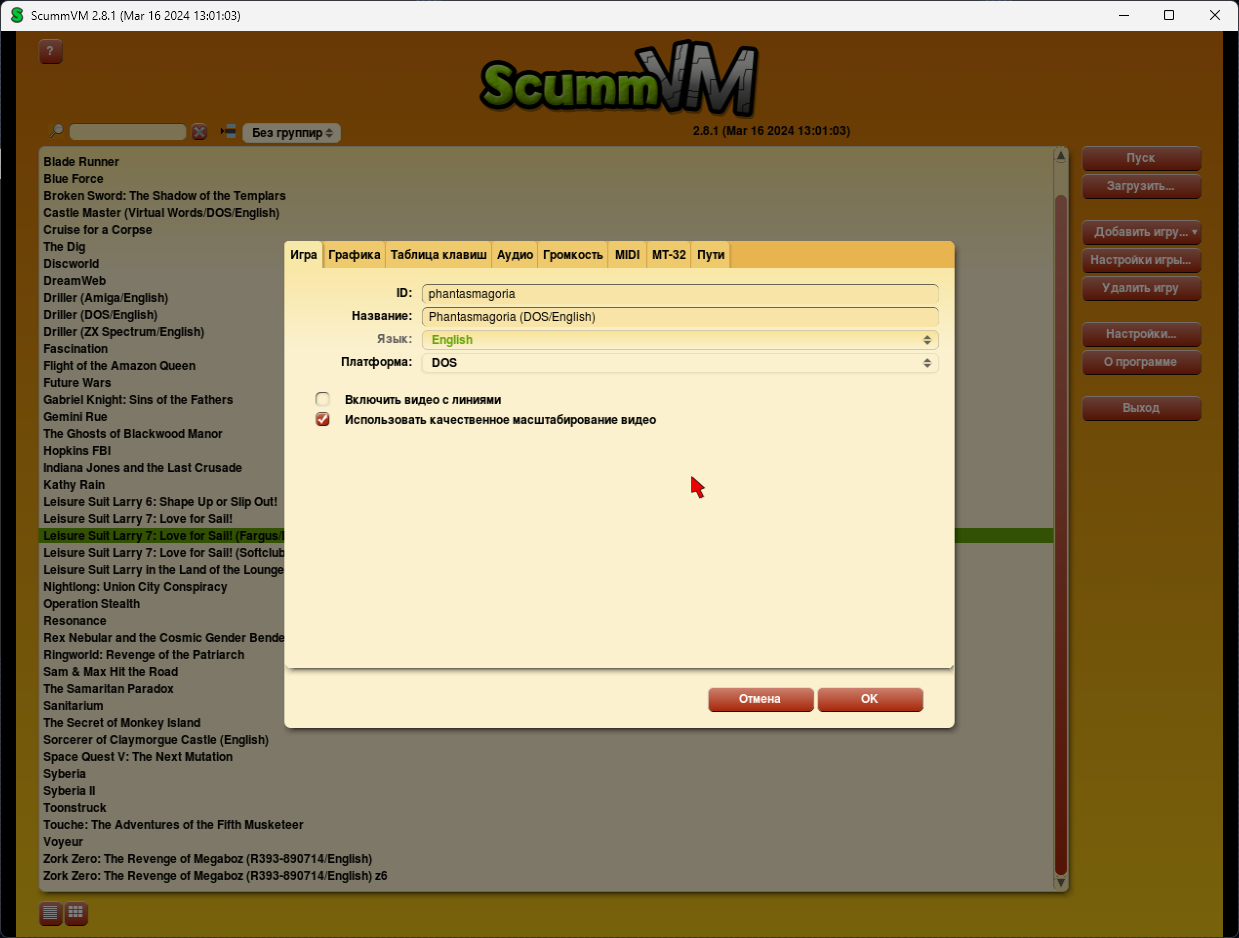
Task: Click the ScummVM title bar app icon
Action: (16, 16)
